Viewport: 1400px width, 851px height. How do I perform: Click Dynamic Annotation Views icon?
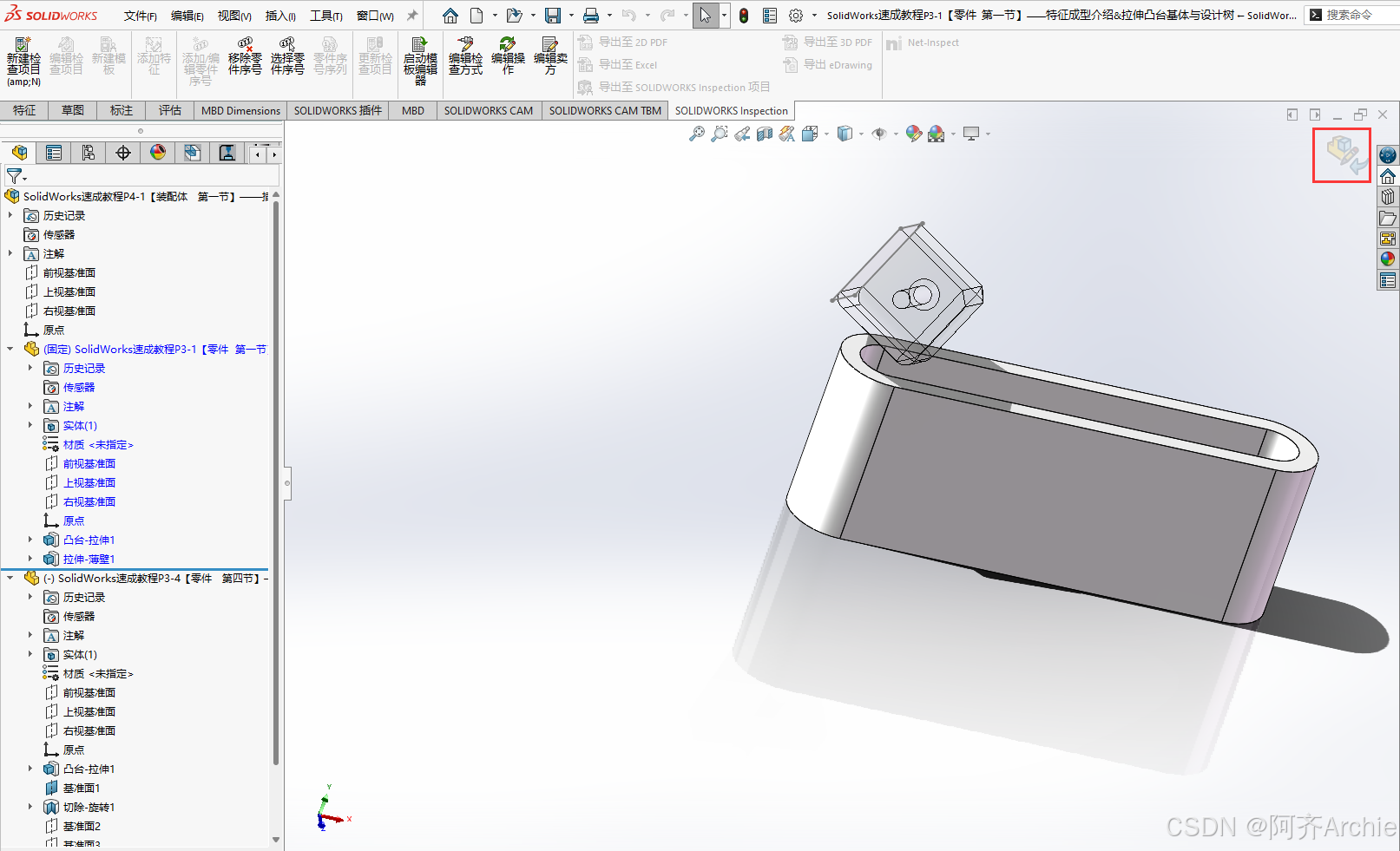point(787,134)
